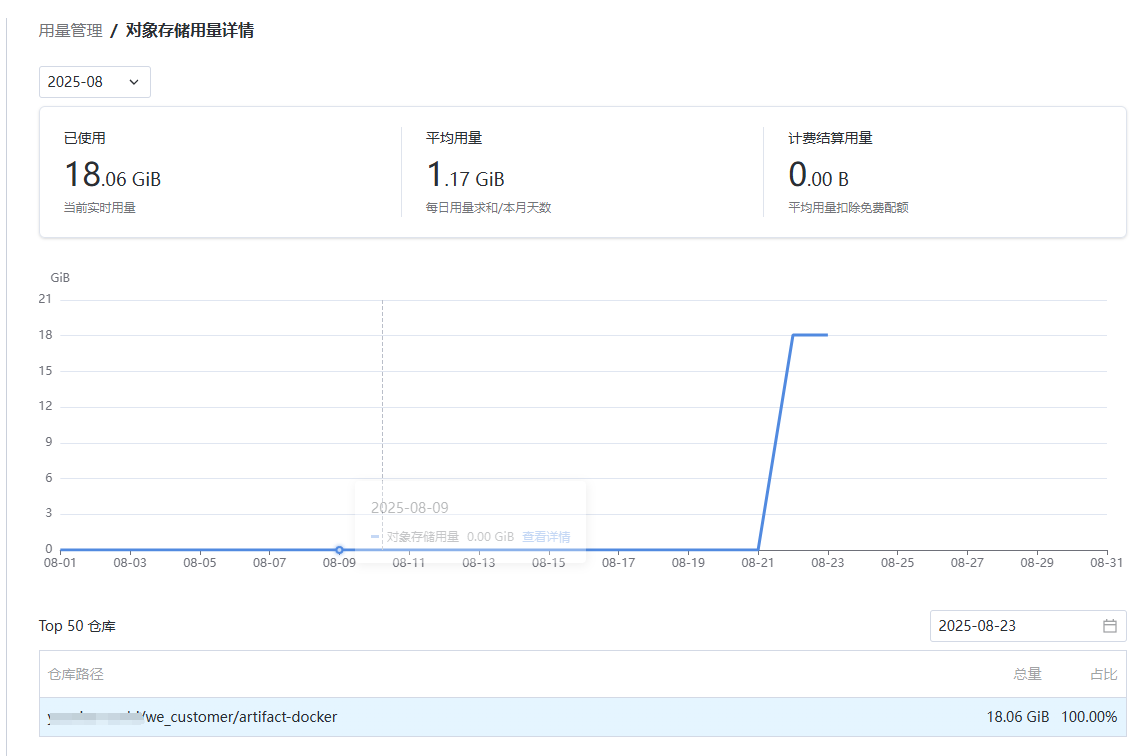Click the 占比 column header
1148x756 pixels.
[1103, 674]
